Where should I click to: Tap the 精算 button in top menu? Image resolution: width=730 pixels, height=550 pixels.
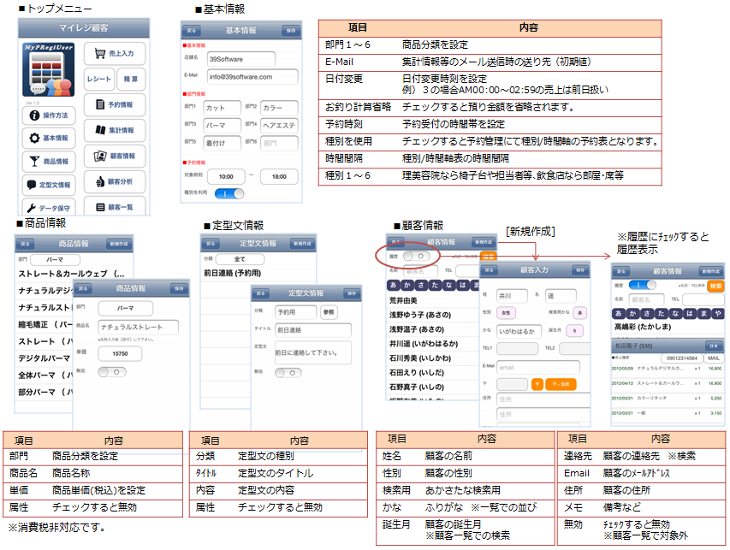click(131, 79)
